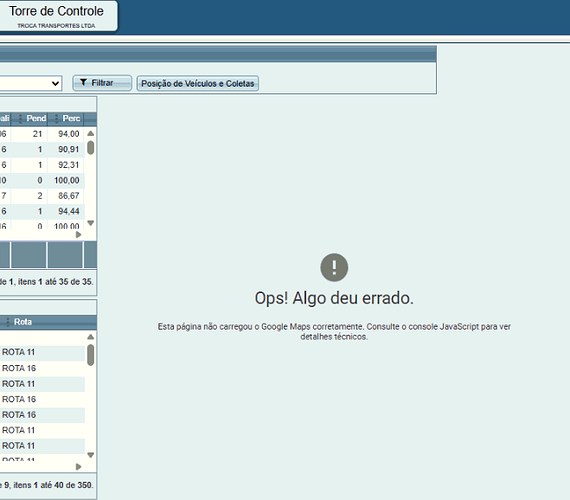
Task: Click TROCA TRANSPORTES LTDA subtitle
Action: tap(56, 26)
